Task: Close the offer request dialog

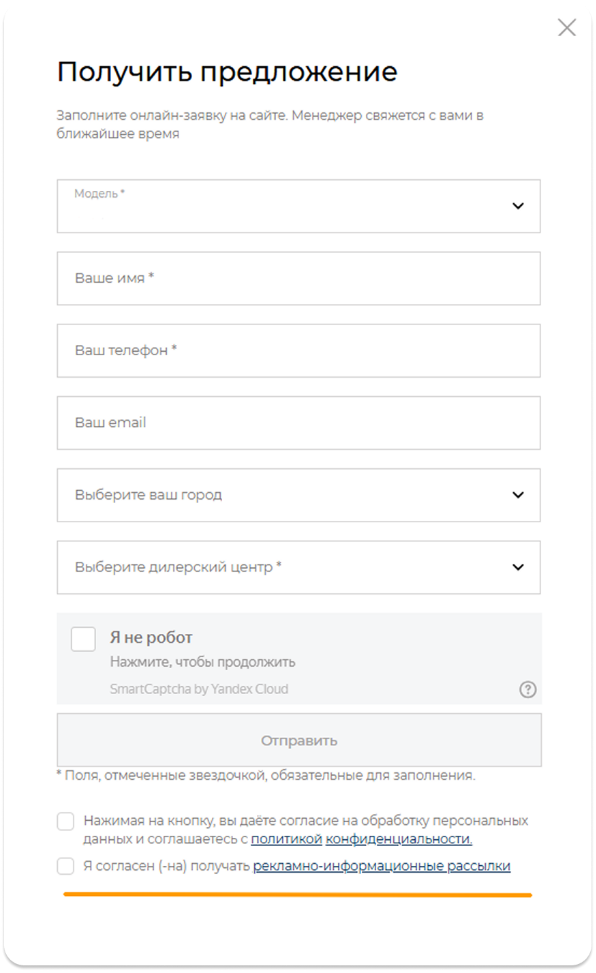Action: [566, 27]
